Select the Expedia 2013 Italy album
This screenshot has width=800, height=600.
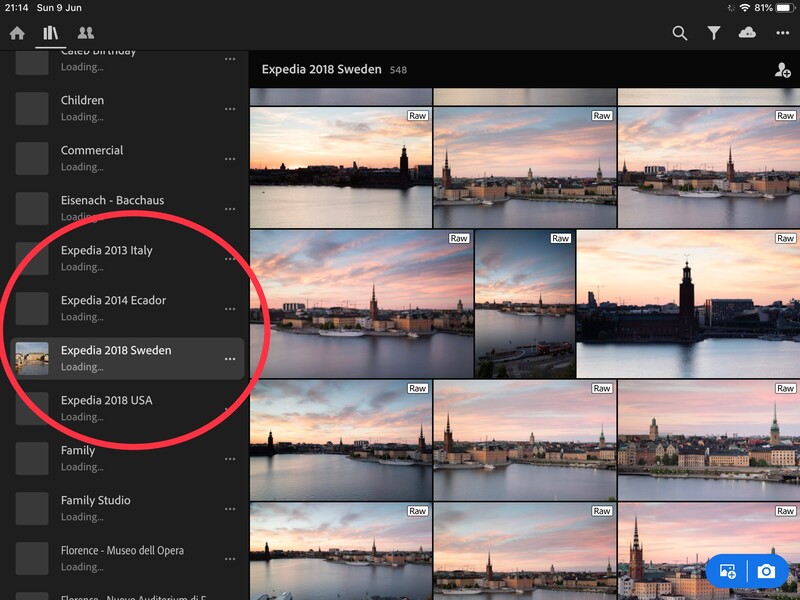pyautogui.click(x=127, y=258)
